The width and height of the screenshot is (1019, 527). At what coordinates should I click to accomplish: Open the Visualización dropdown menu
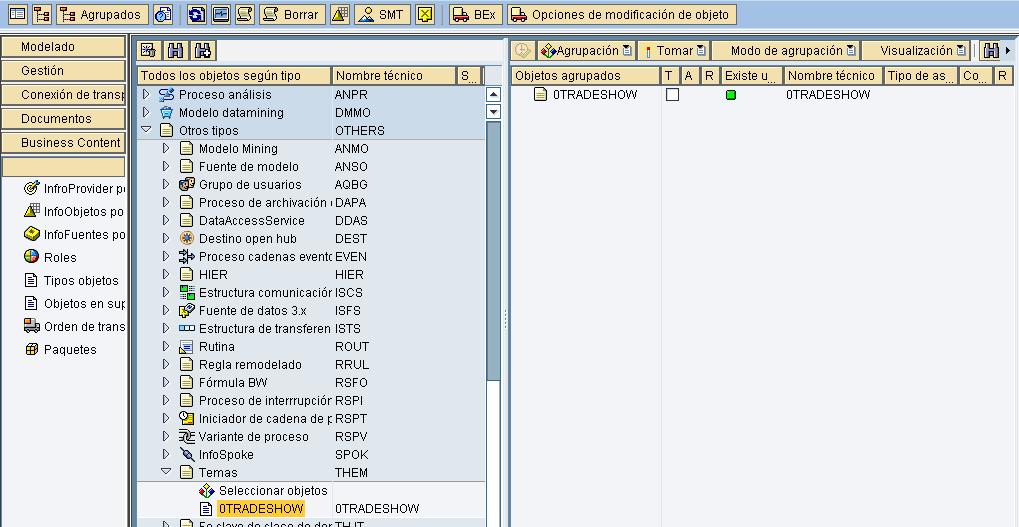pos(922,51)
